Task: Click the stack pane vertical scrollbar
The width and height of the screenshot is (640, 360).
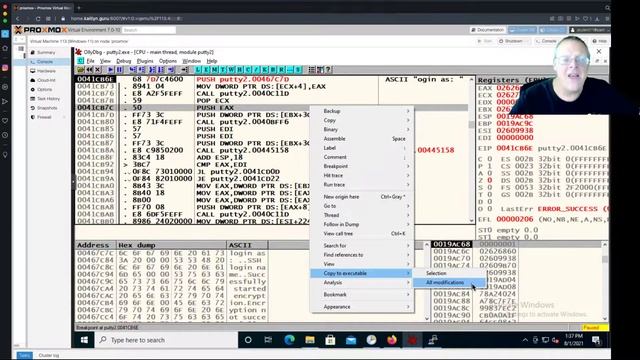Action: point(604,281)
